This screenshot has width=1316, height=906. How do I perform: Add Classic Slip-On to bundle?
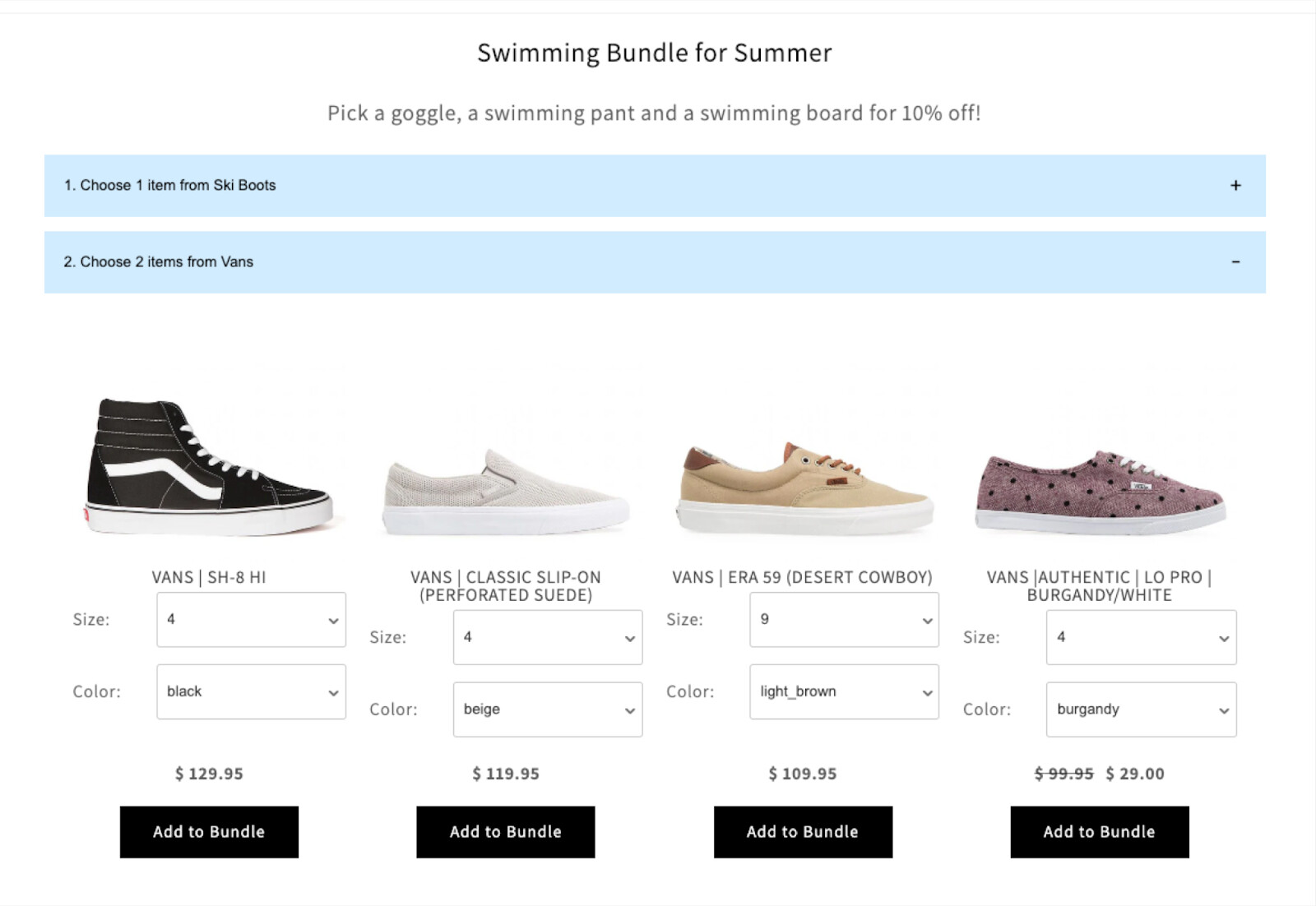click(505, 832)
